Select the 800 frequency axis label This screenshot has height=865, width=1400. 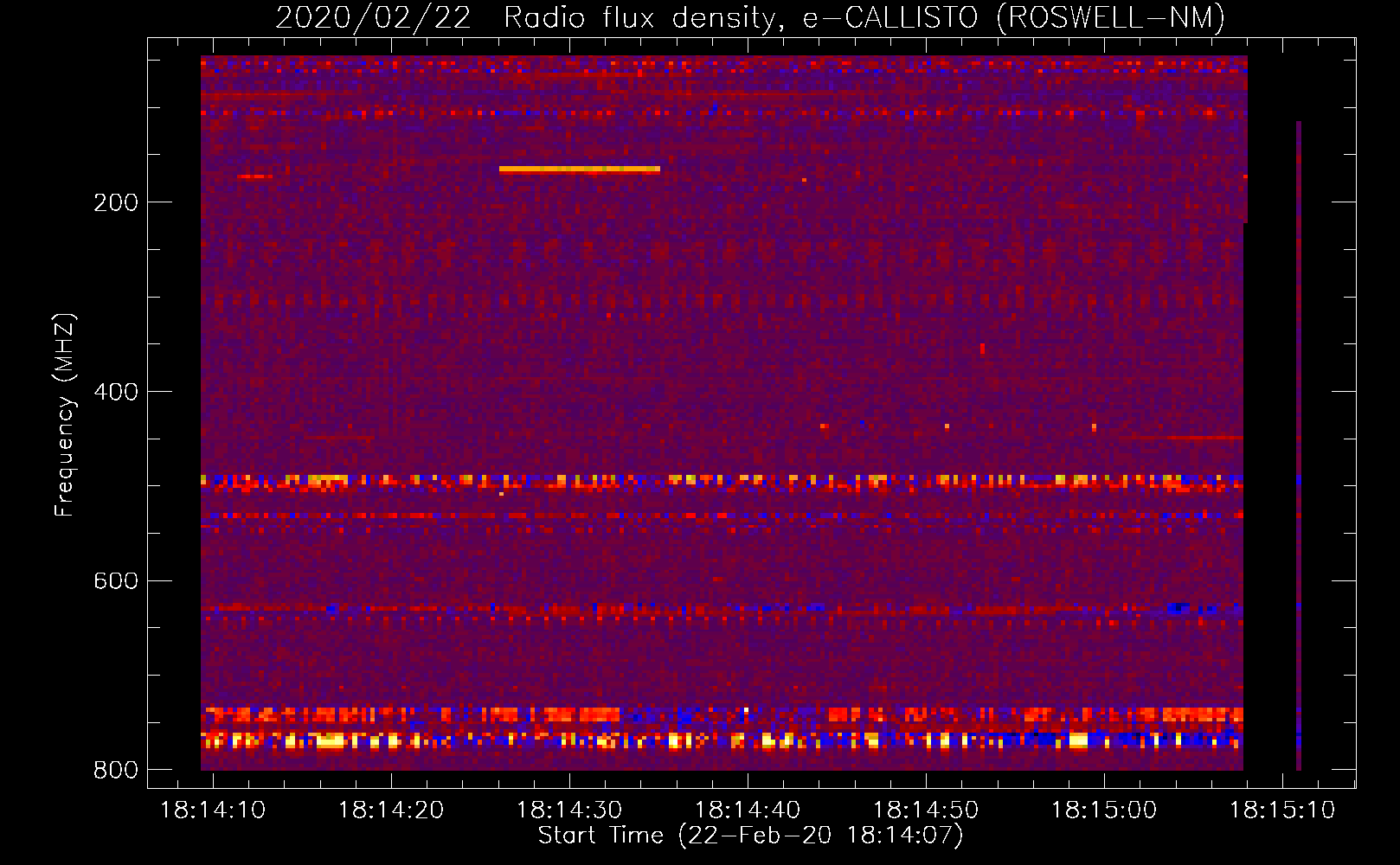[x=116, y=770]
